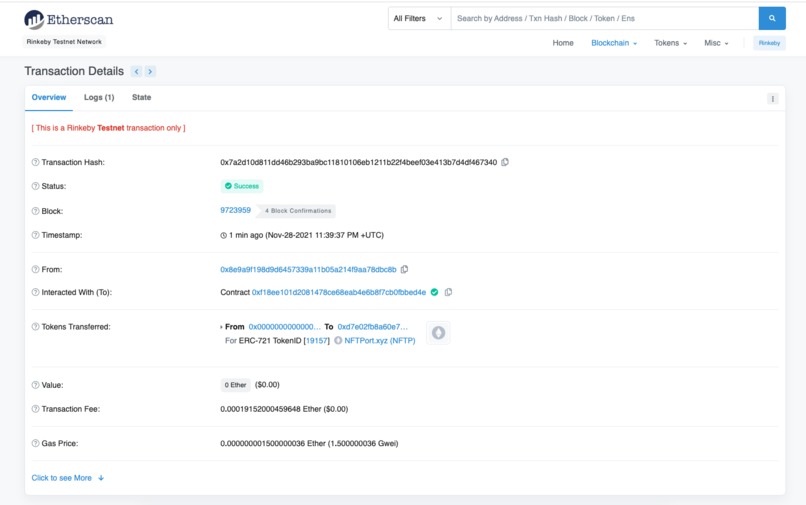The width and height of the screenshot is (806, 505).
Task: Click the Rinkeby Testnet Network label
Action: pyautogui.click(x=64, y=42)
